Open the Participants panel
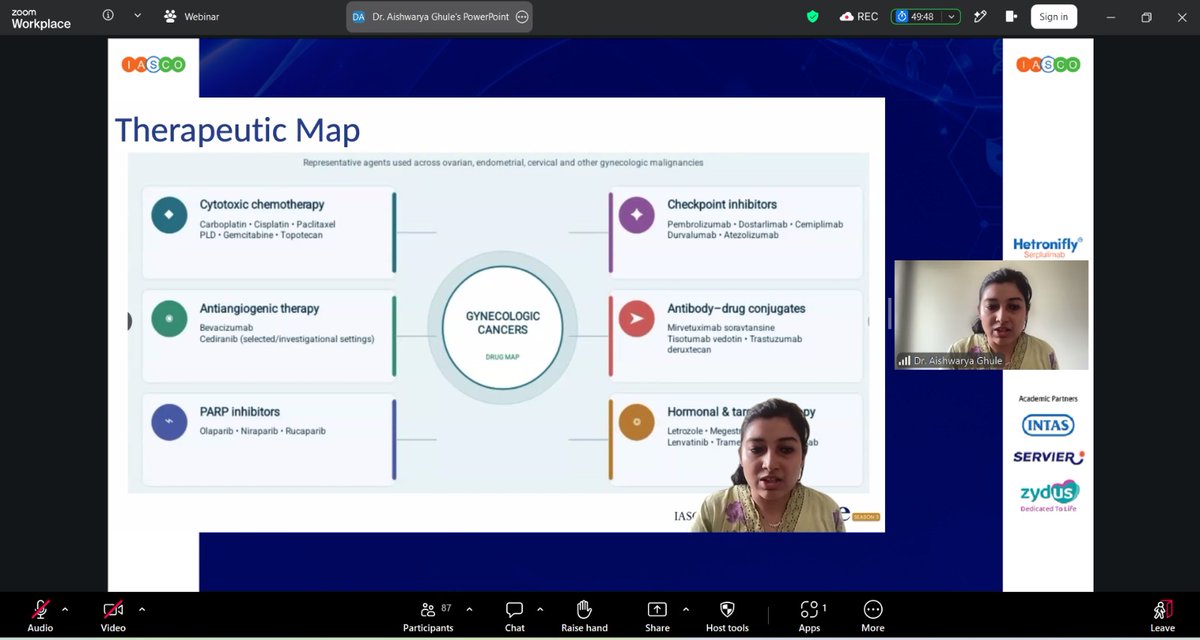The image size is (1200, 640). pos(428,615)
